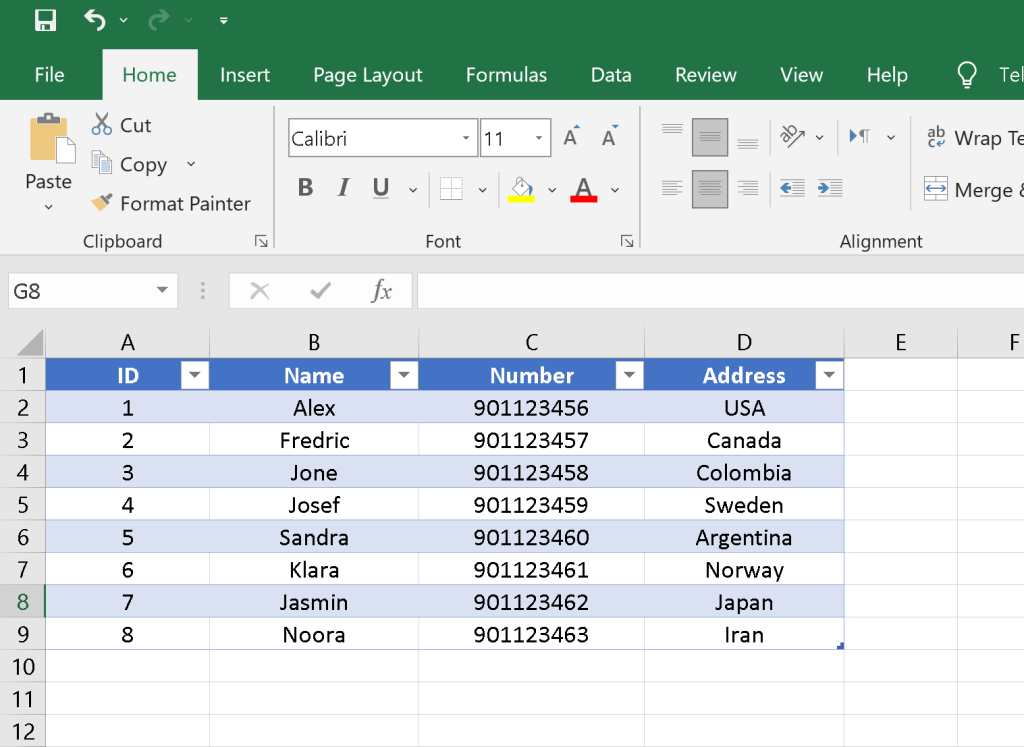This screenshot has height=747, width=1024.
Task: Click the Decrease Font Size icon
Action: coord(609,136)
